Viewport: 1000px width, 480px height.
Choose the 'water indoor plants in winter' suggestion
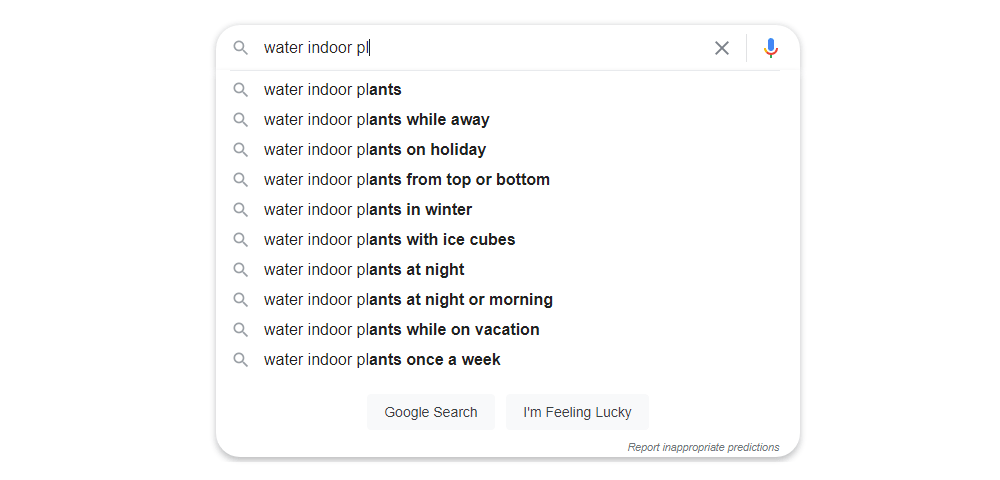pyautogui.click(x=508, y=209)
